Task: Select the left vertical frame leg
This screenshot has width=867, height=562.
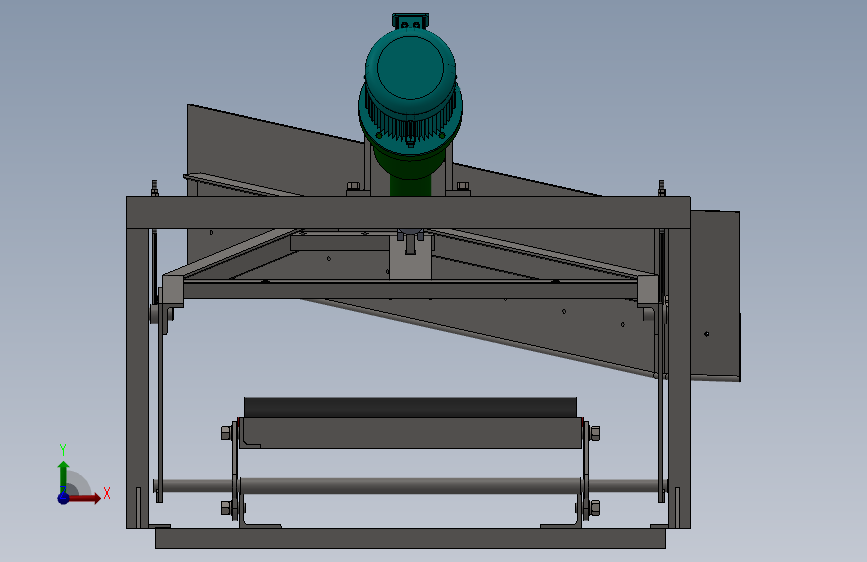Action: tap(137, 378)
